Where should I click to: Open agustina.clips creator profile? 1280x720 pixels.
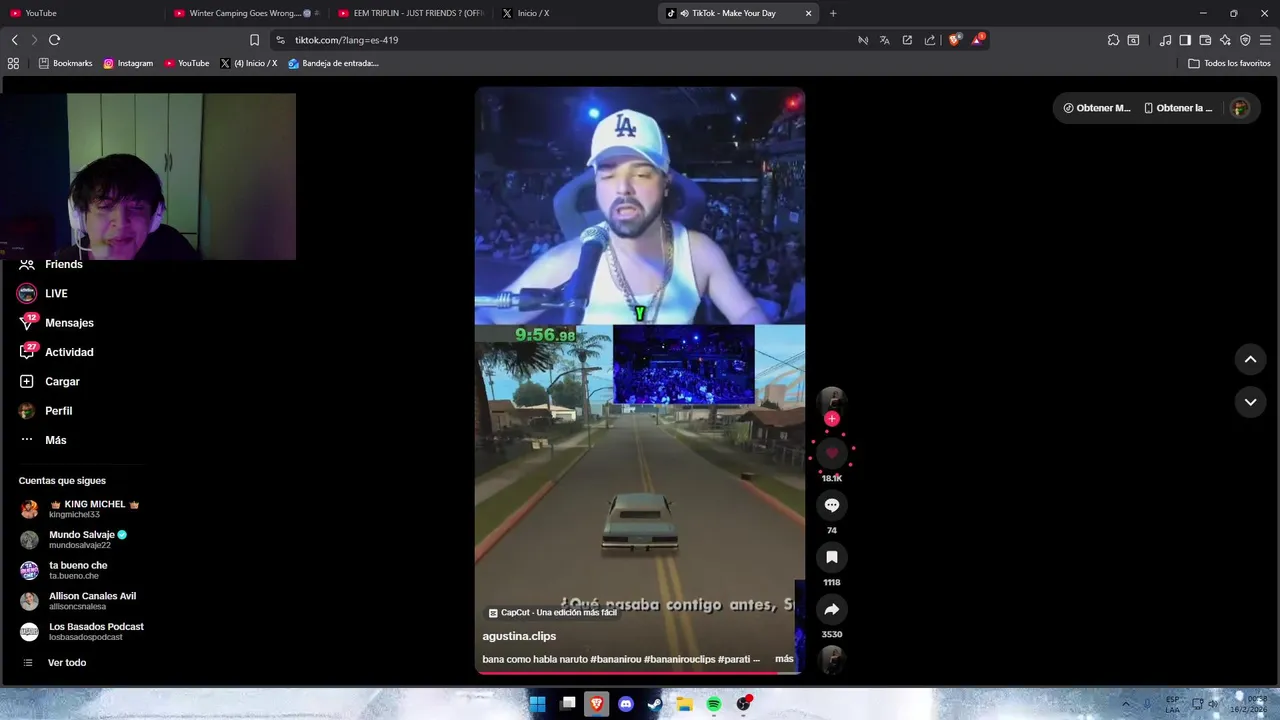(519, 636)
